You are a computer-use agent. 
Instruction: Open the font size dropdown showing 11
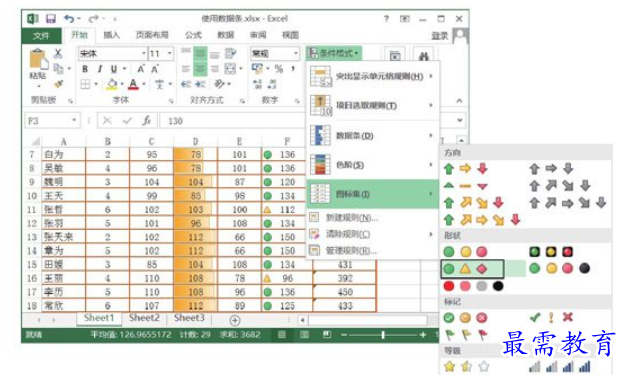click(170, 53)
